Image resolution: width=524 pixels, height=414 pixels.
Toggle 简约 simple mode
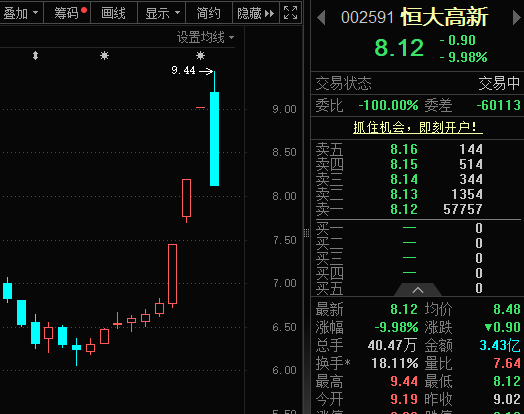tap(209, 13)
